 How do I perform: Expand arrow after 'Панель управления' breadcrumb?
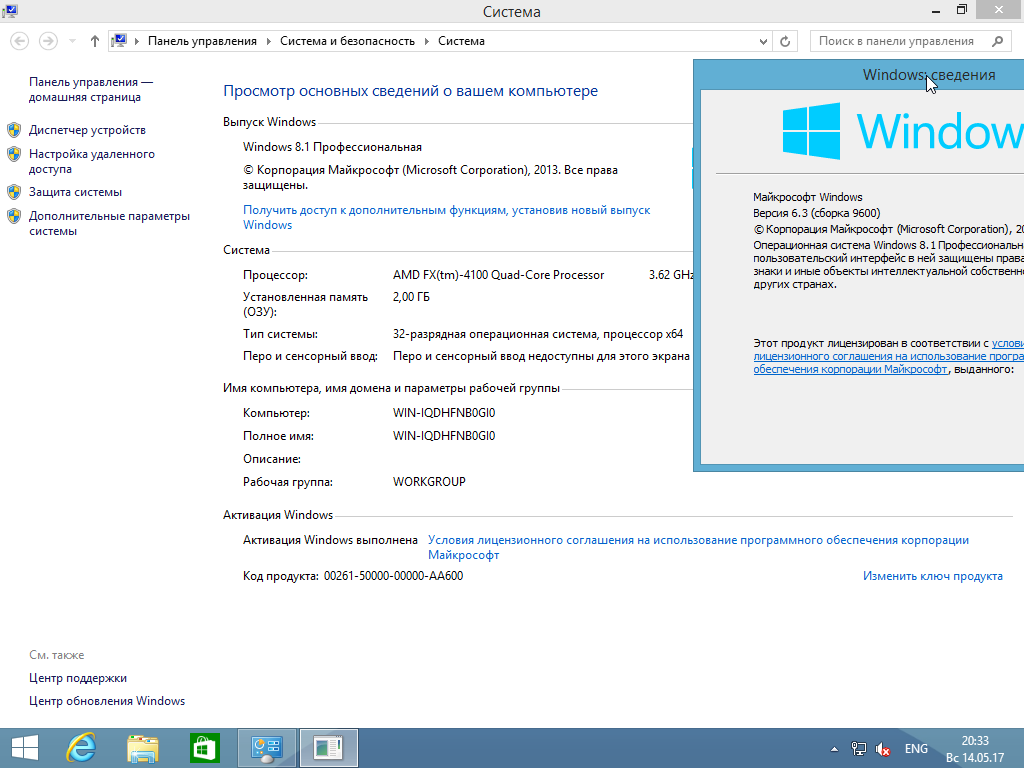click(x=268, y=41)
